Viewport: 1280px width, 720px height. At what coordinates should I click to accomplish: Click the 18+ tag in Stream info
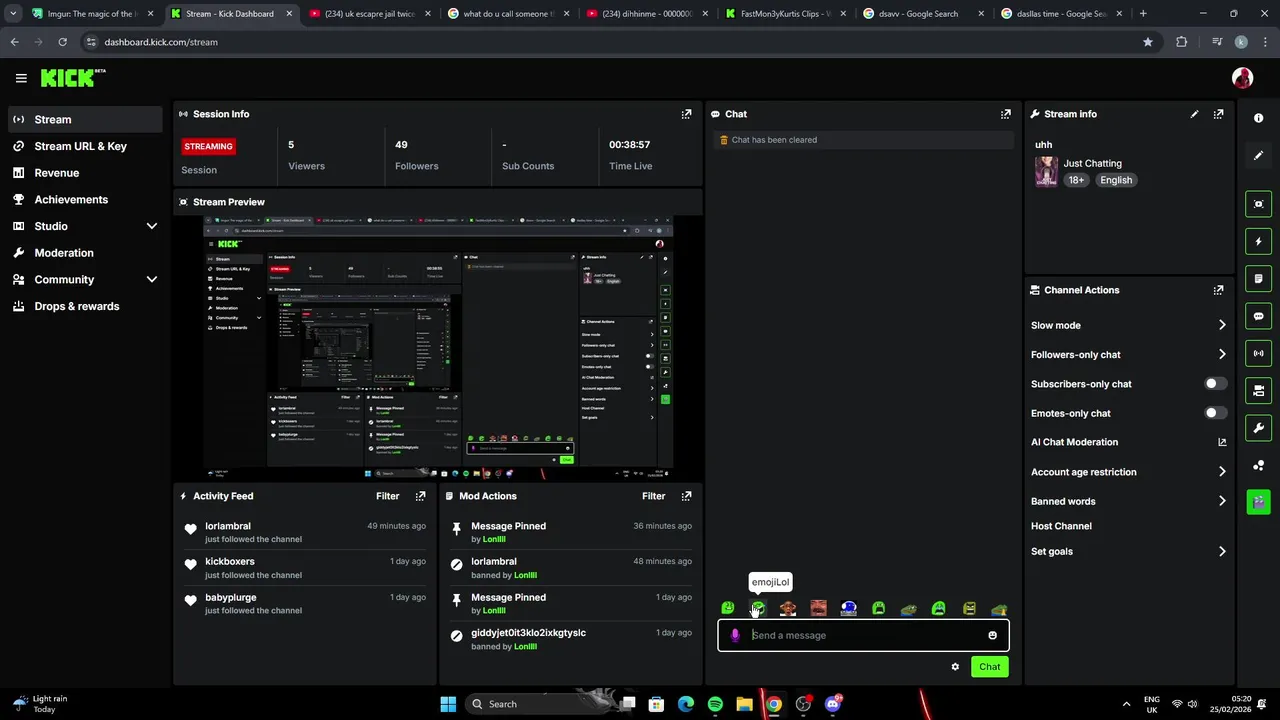tap(1076, 180)
